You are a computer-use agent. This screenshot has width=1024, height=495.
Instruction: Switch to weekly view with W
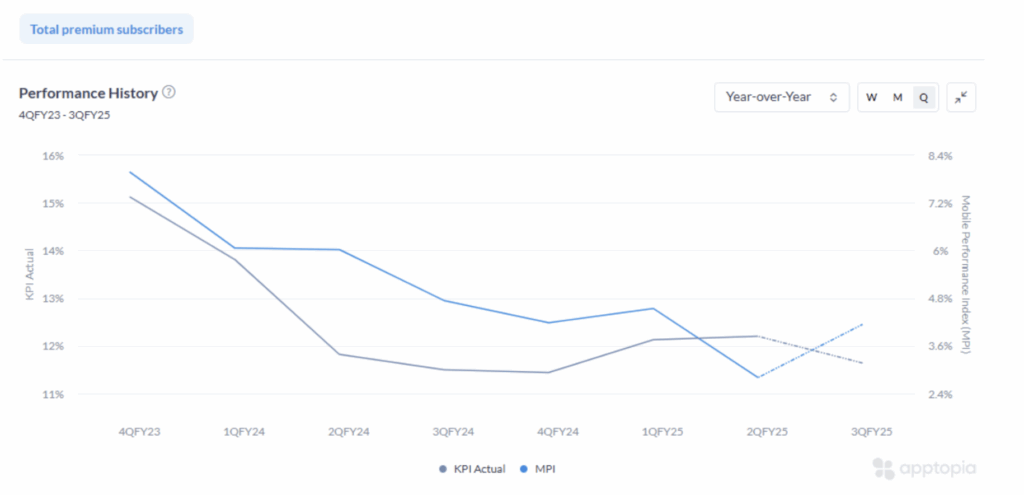(871, 97)
